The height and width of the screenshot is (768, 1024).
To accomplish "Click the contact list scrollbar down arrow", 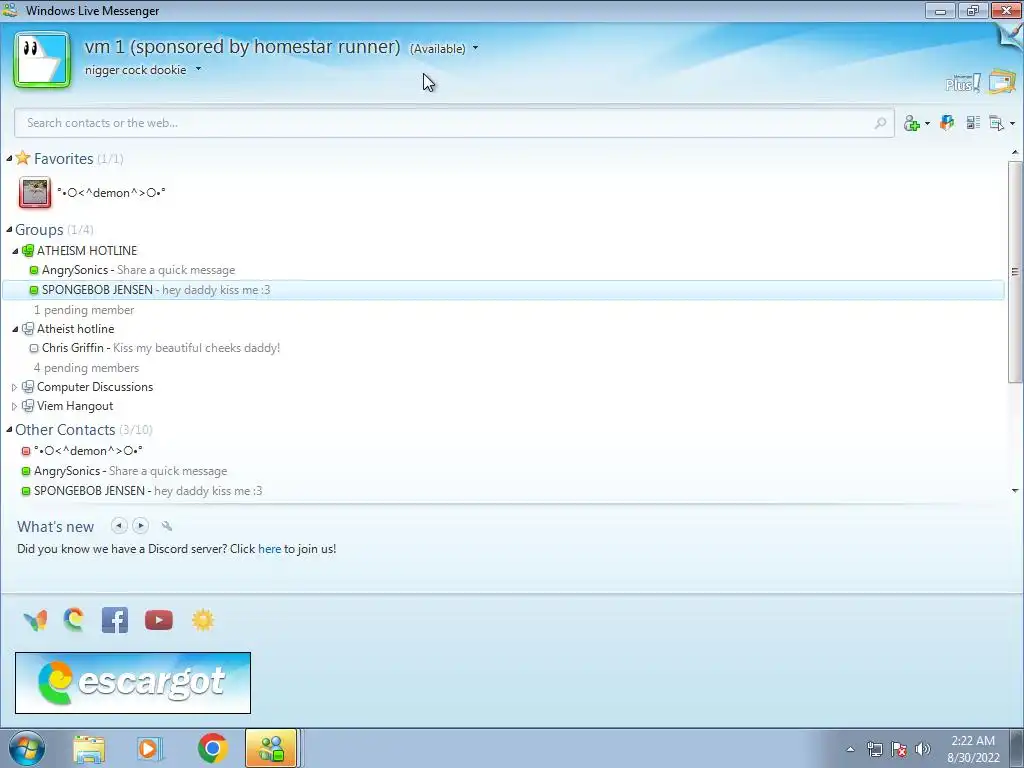I will (x=1015, y=490).
